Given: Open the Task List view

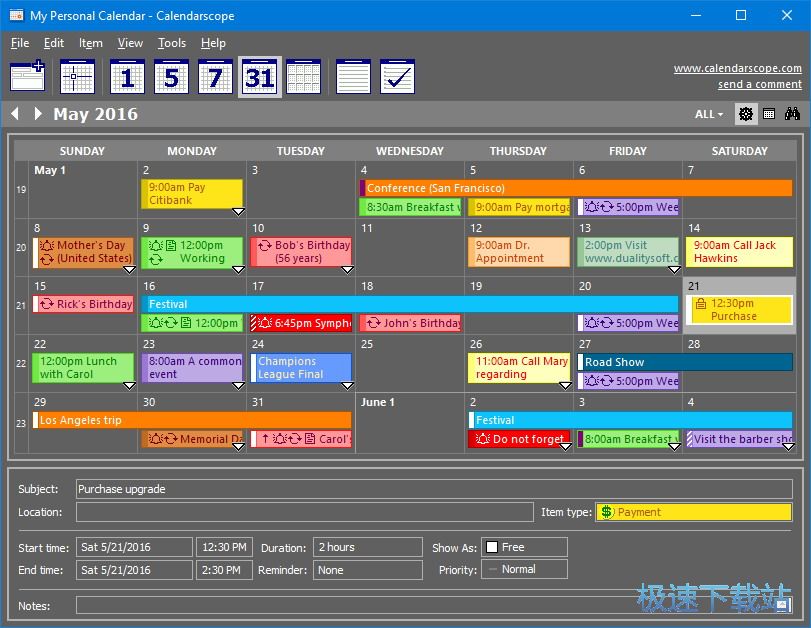Looking at the screenshot, I should (x=398, y=76).
